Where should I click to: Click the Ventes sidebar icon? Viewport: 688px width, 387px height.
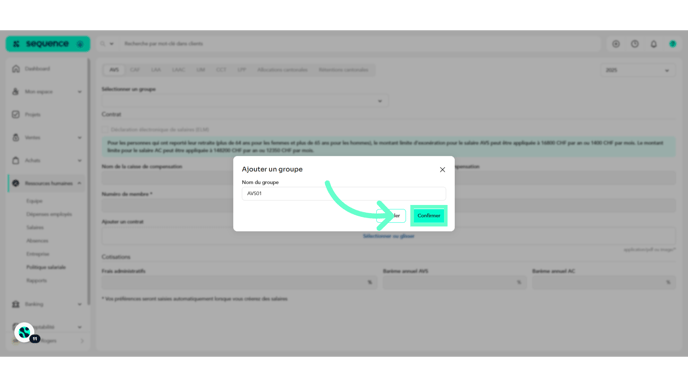[16, 137]
